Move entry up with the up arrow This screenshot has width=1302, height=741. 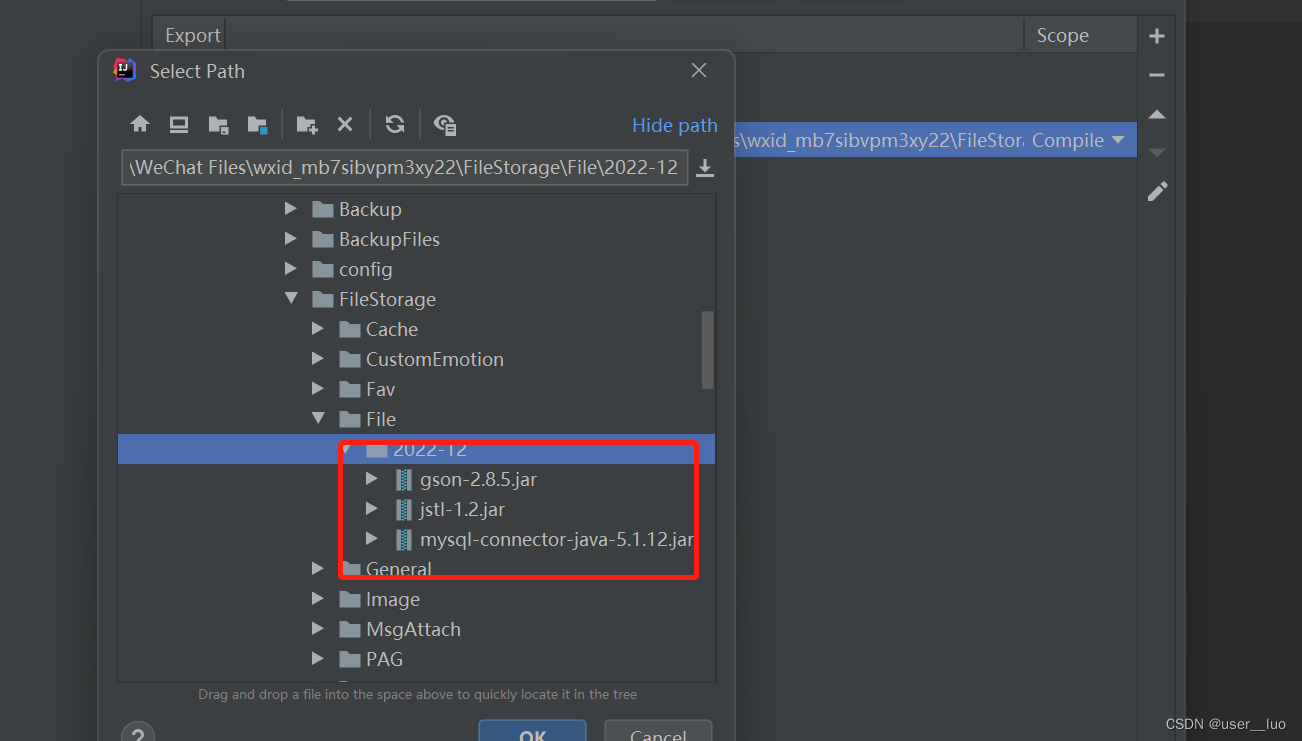(x=1156, y=114)
